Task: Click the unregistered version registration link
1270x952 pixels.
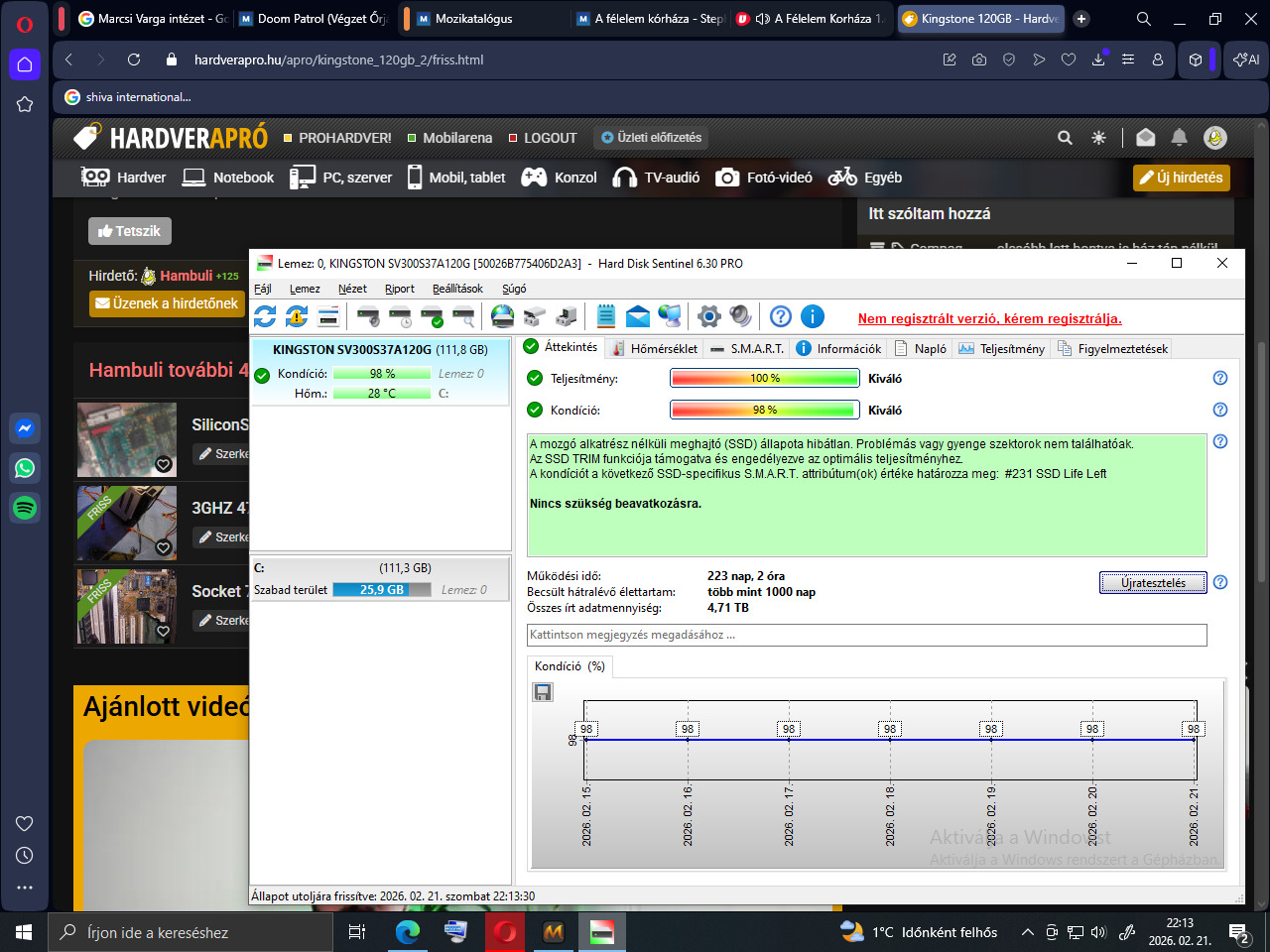Action: click(989, 318)
